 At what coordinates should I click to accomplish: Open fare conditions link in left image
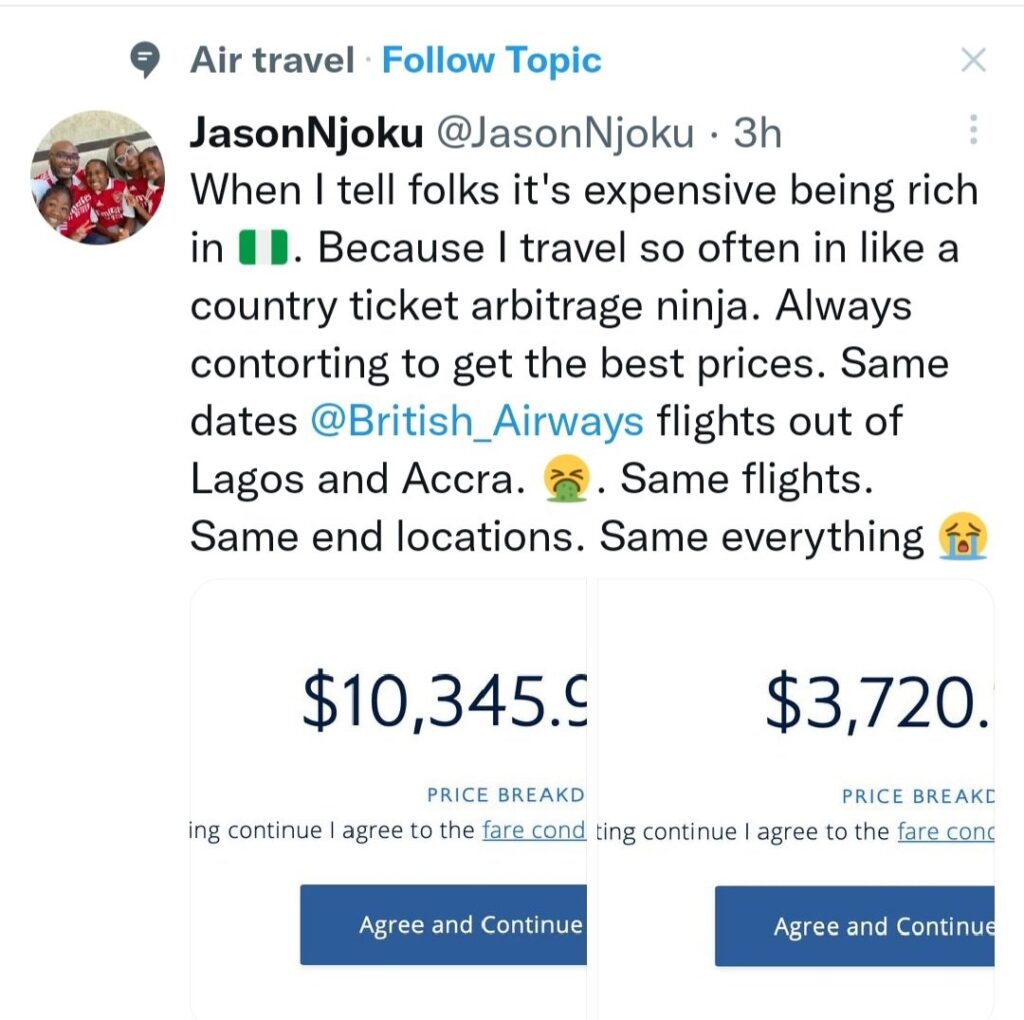click(533, 831)
